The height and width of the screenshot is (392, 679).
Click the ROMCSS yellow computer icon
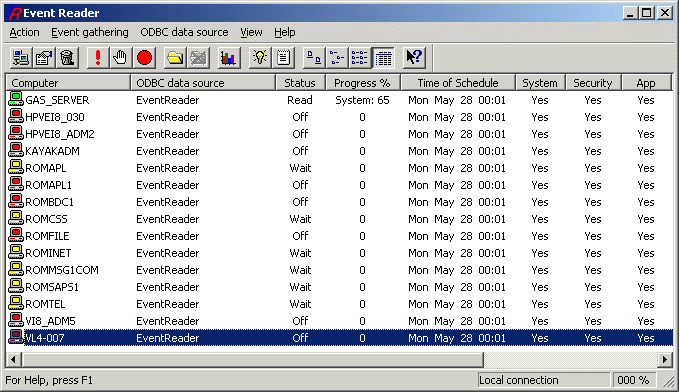tap(16, 218)
